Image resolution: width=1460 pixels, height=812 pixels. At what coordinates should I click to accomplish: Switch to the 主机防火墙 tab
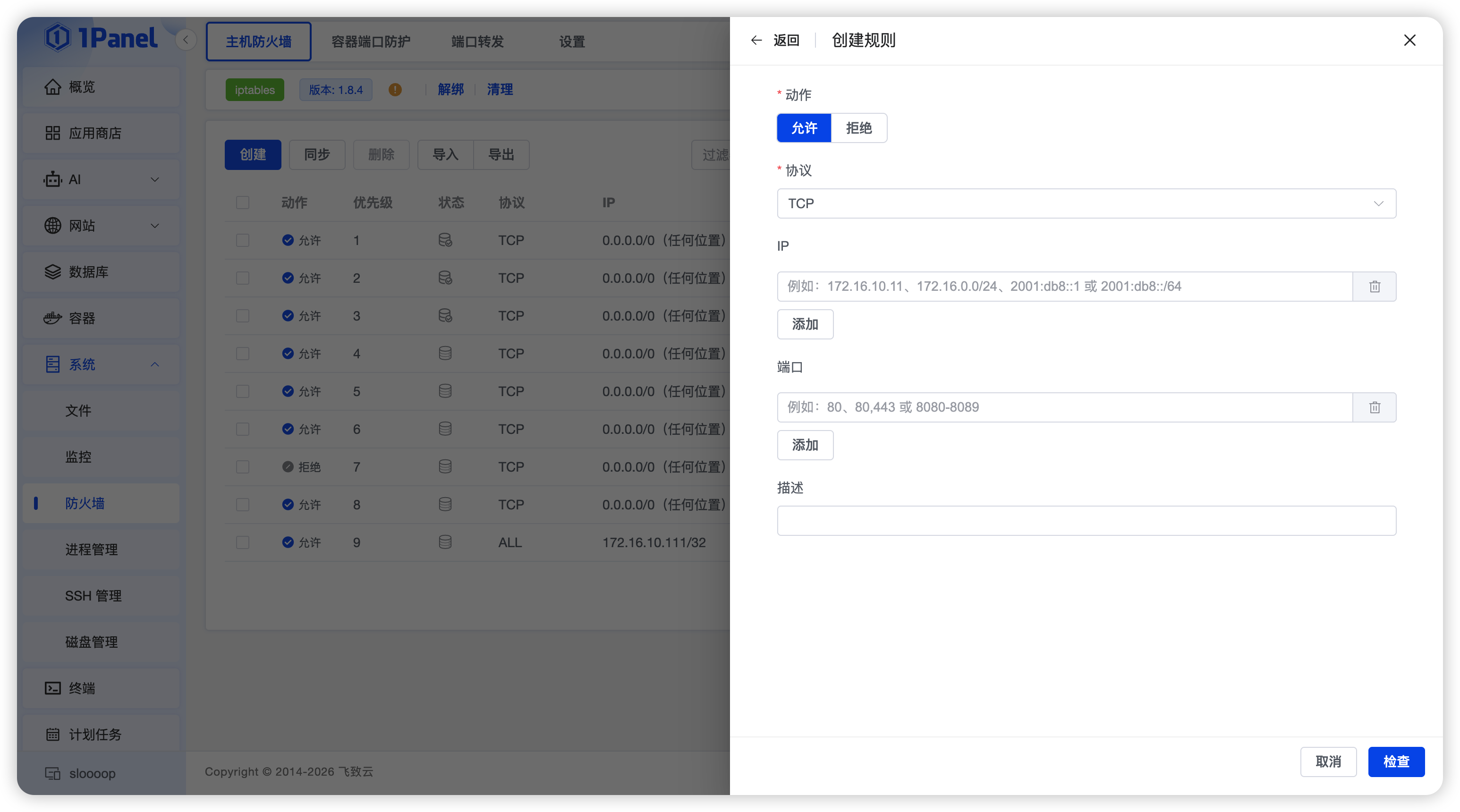[x=258, y=42]
